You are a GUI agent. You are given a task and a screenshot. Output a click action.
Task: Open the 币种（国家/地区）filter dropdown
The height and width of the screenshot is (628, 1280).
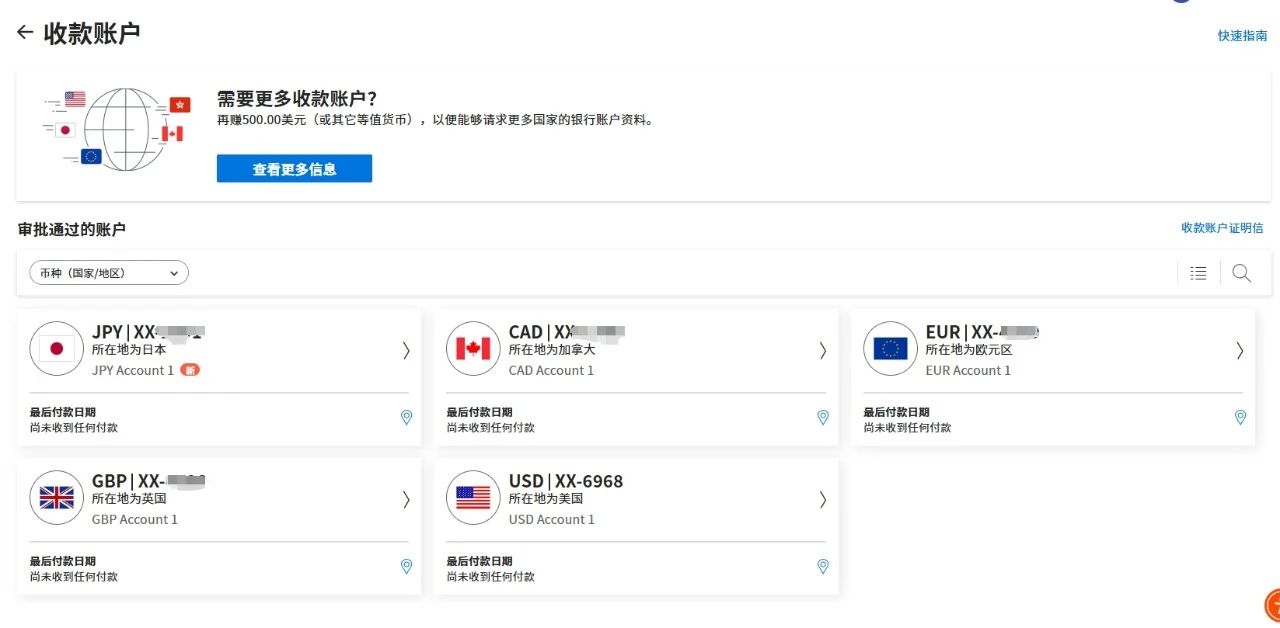pos(108,272)
